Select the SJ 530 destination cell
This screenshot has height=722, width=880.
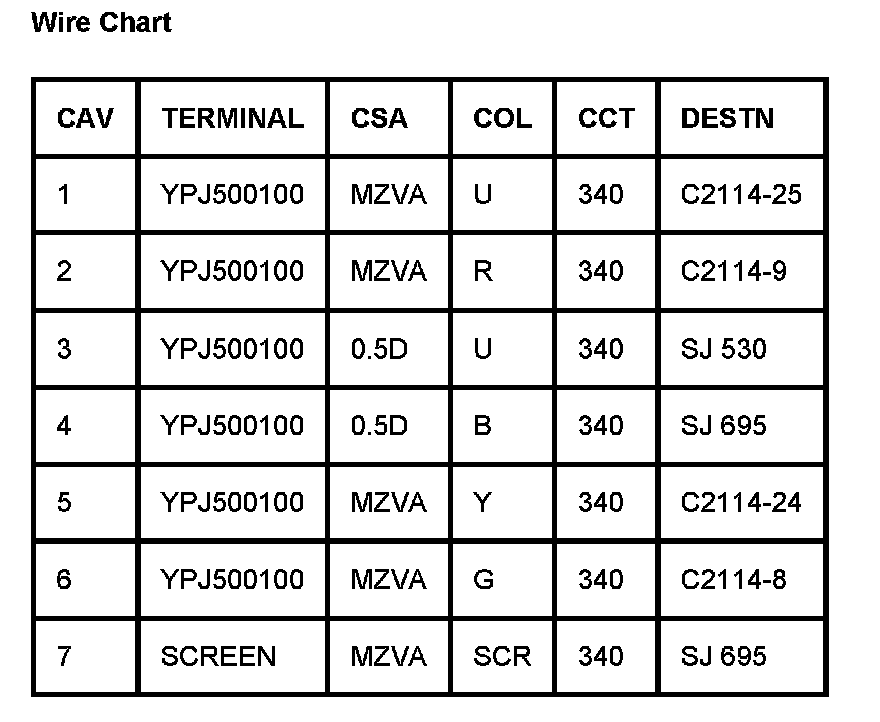[x=723, y=349]
